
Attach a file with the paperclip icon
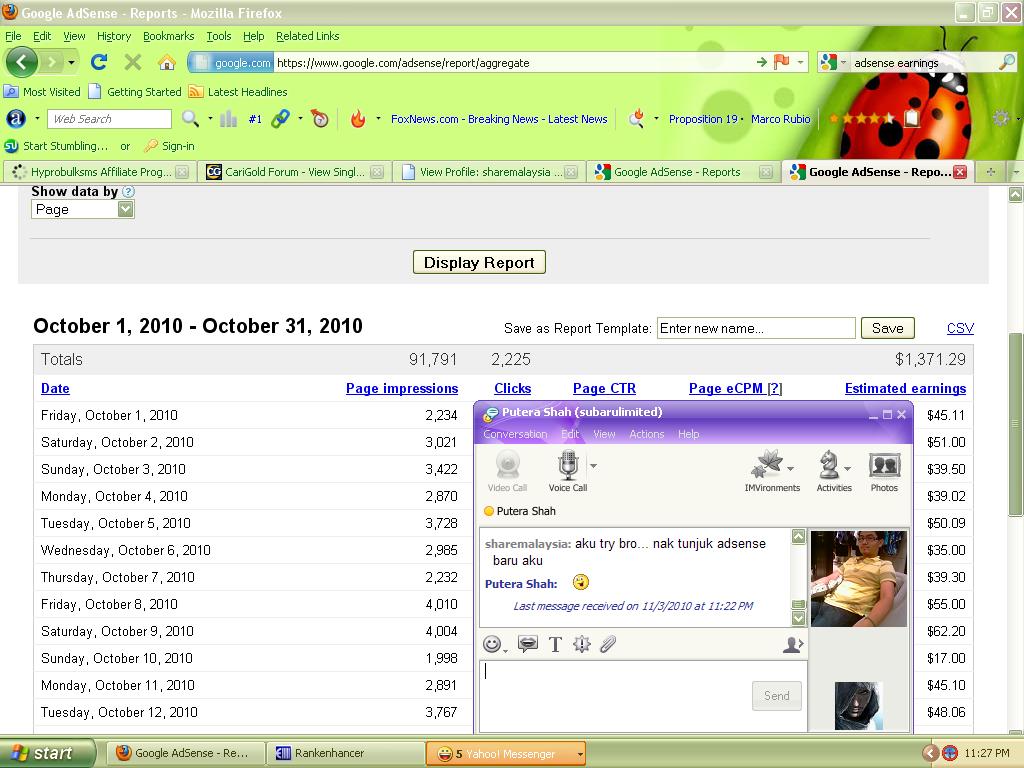608,645
